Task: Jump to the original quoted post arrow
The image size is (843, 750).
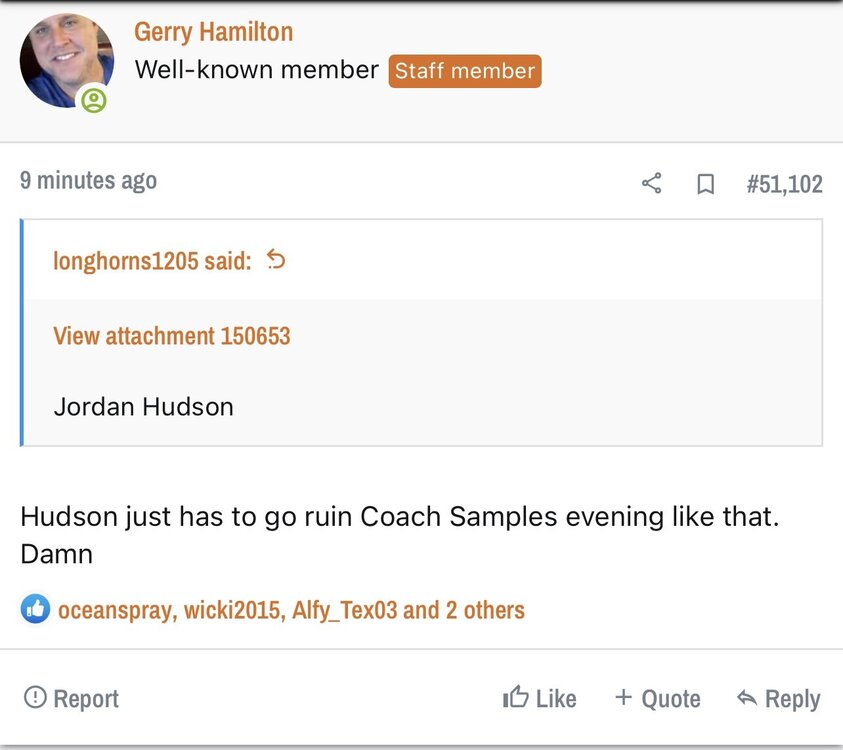Action: pos(276,261)
